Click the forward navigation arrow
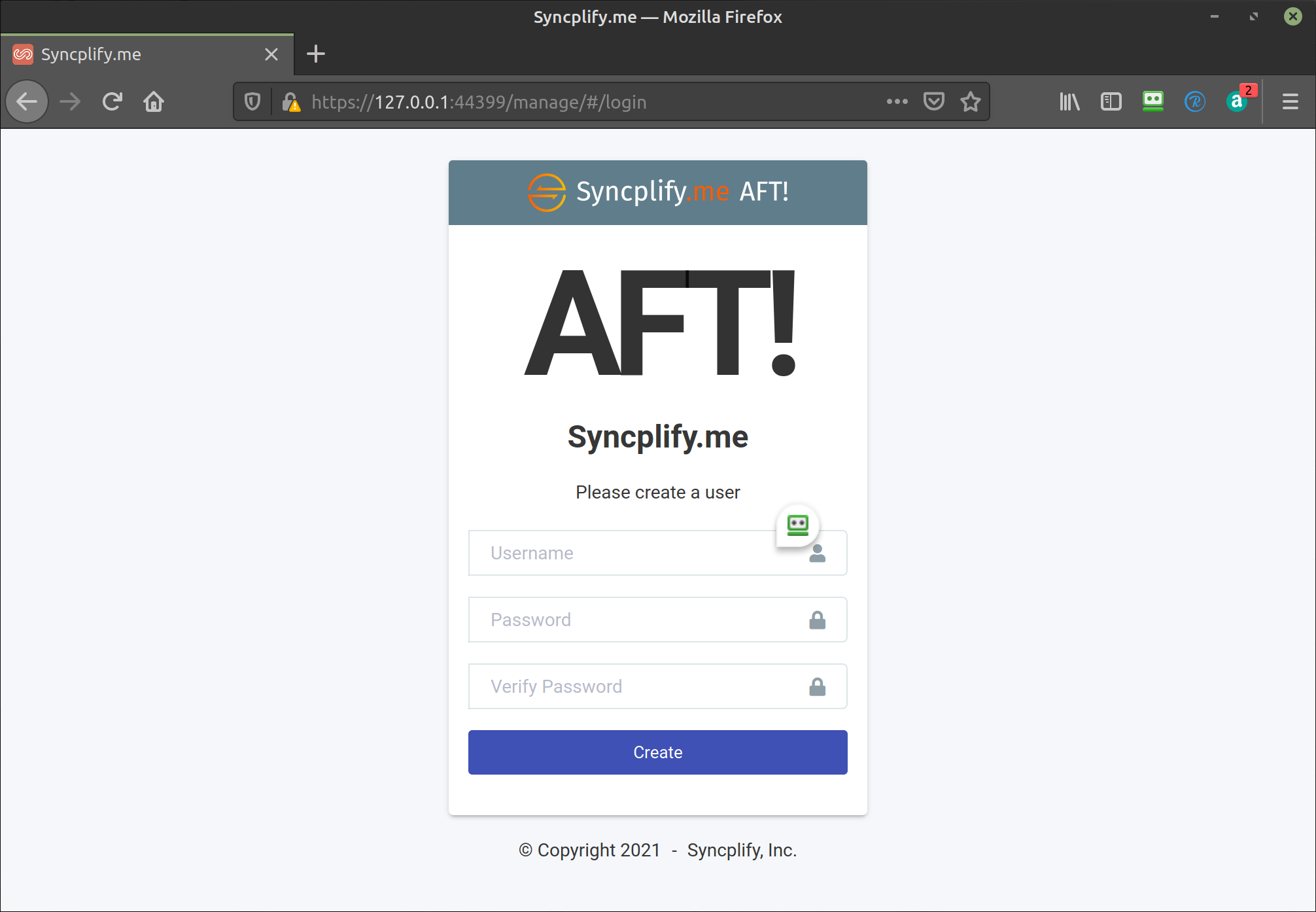 70,102
